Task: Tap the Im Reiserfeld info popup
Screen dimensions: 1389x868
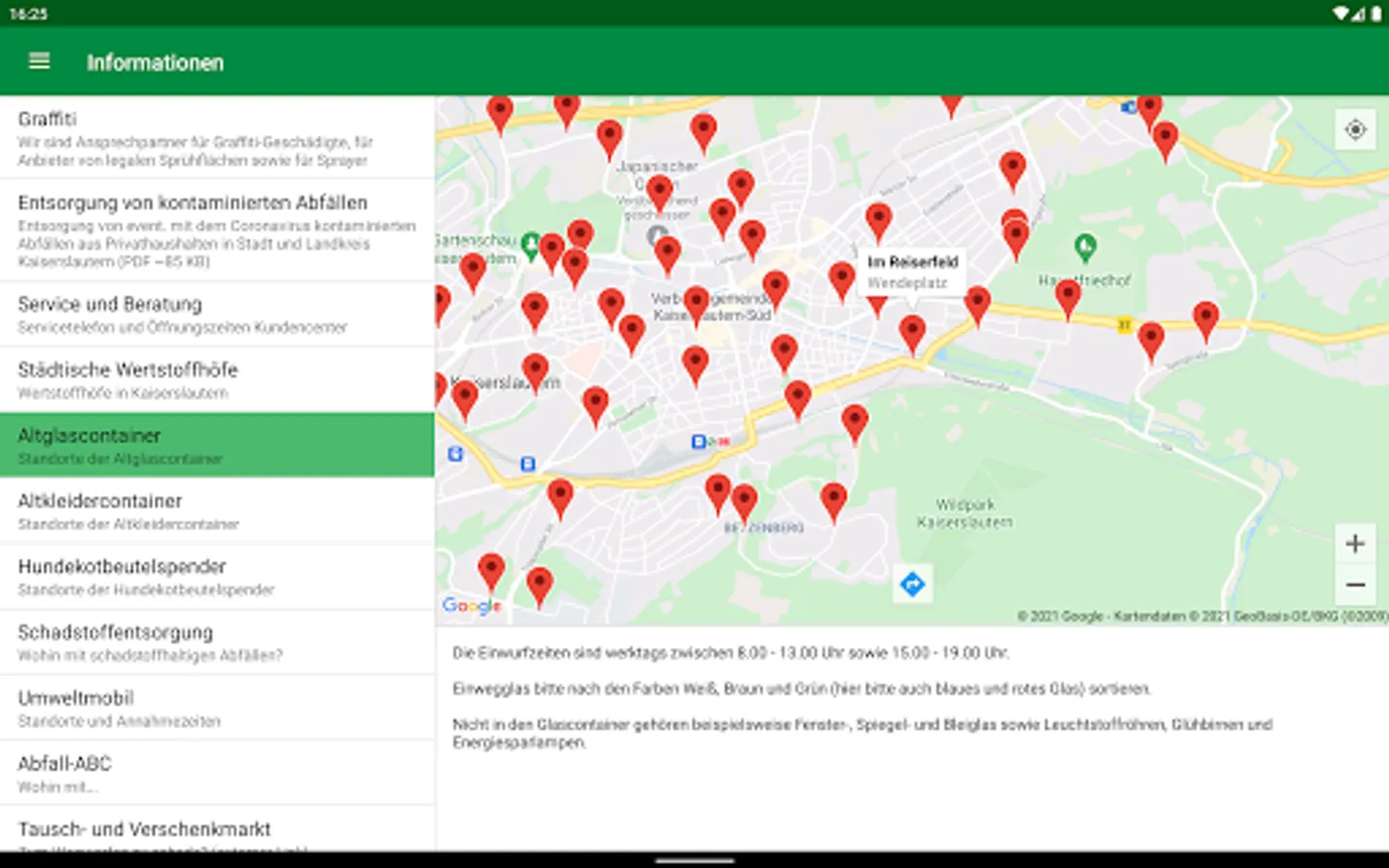Action: click(x=912, y=272)
